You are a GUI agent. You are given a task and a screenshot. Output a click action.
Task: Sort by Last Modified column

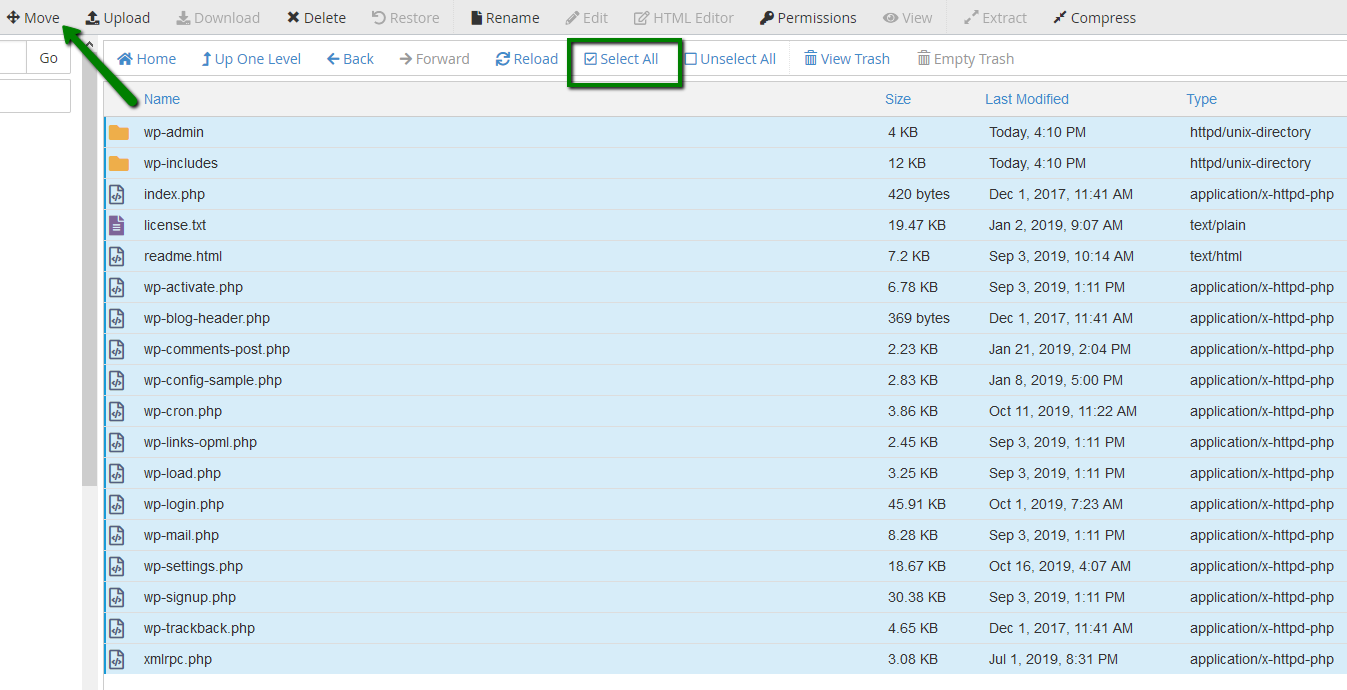pos(1027,99)
